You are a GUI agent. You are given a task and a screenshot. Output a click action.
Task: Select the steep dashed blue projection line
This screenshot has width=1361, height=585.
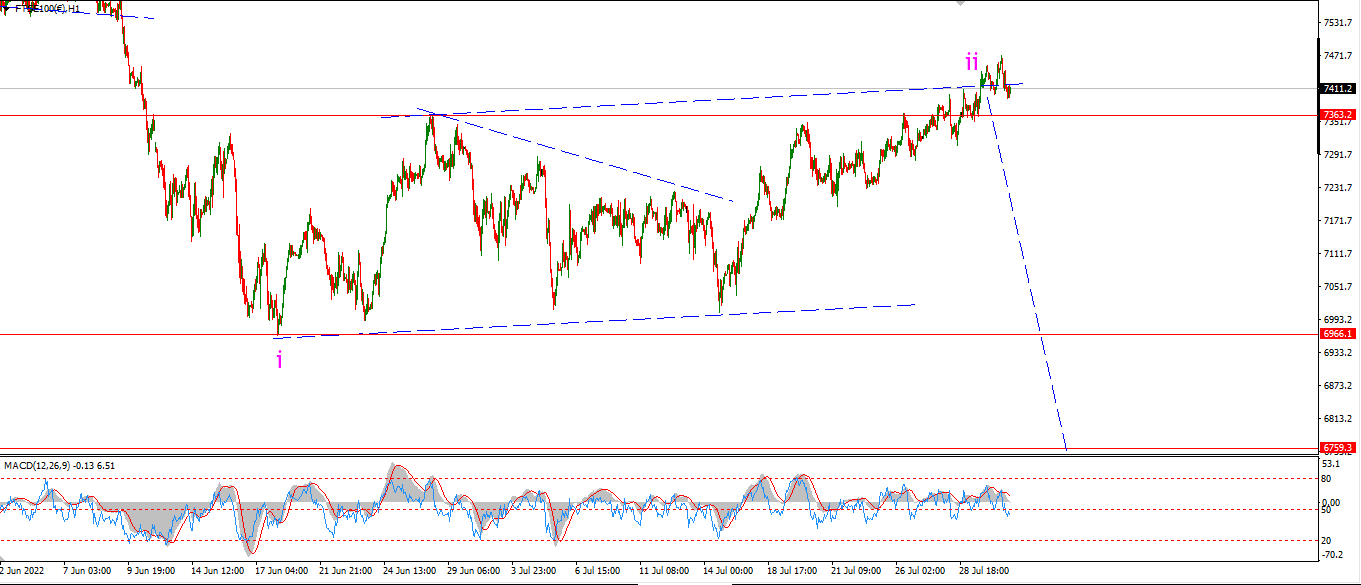1028,275
